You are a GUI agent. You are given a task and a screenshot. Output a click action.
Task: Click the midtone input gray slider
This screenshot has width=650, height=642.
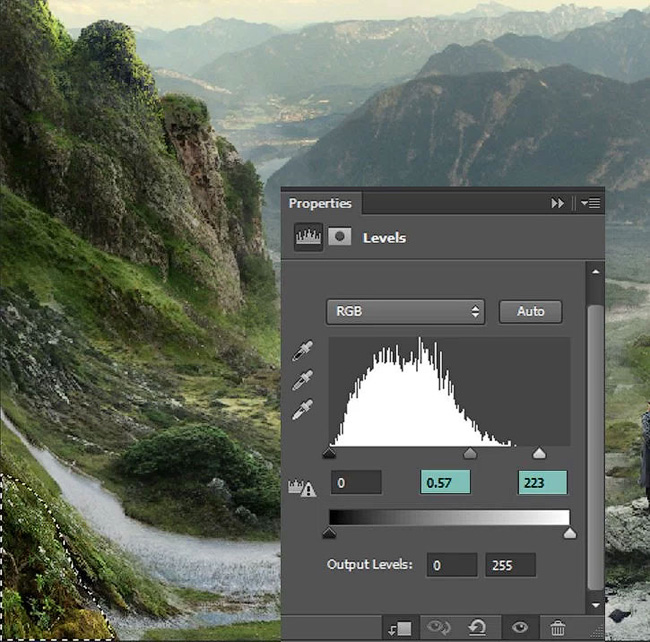[470, 453]
